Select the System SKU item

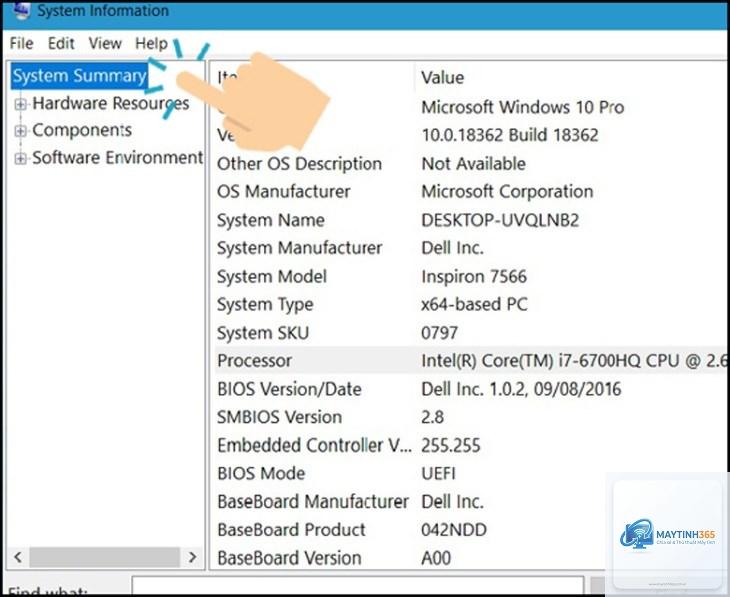[263, 333]
